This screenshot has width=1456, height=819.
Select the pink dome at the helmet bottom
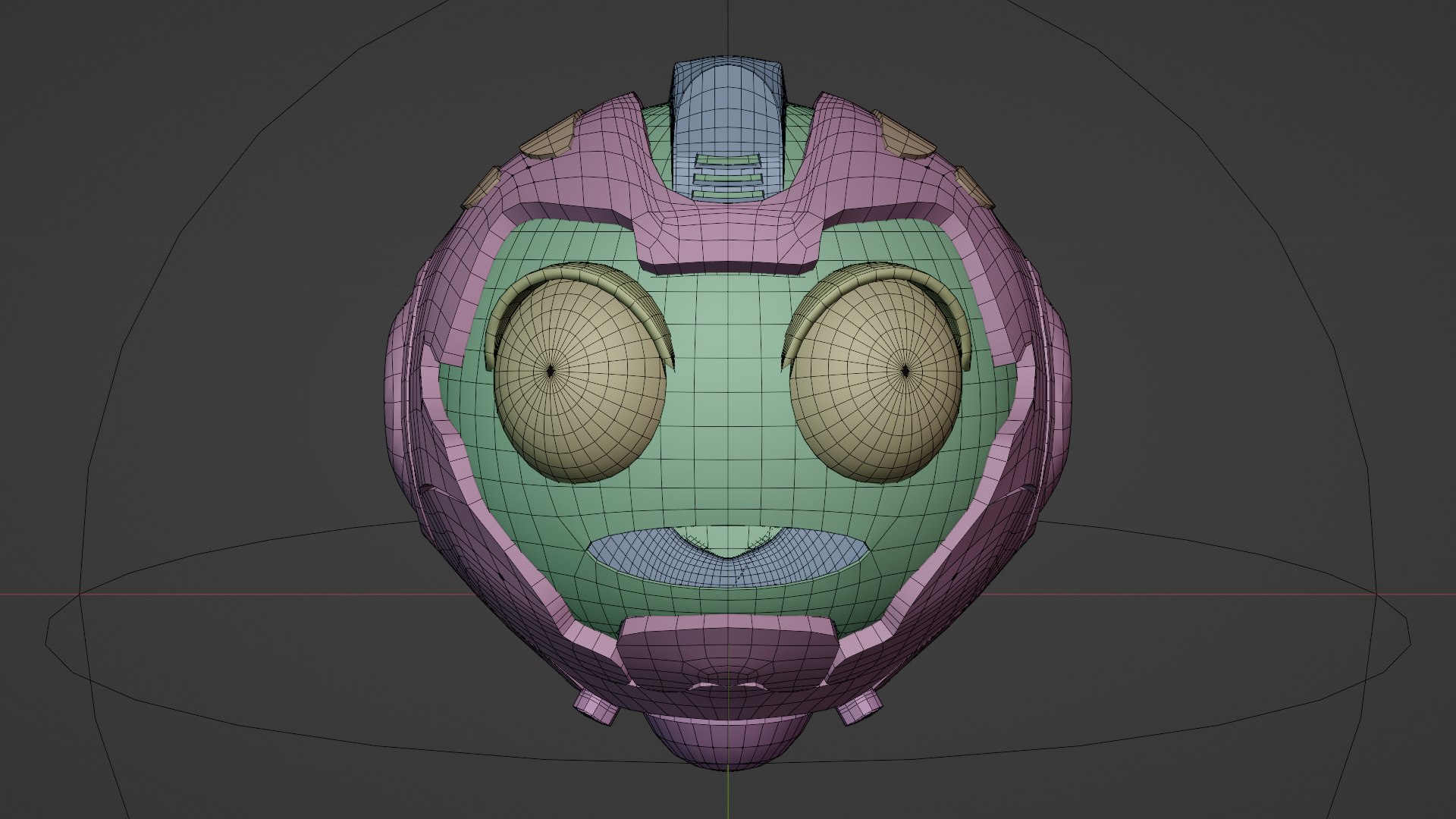[x=728, y=743]
